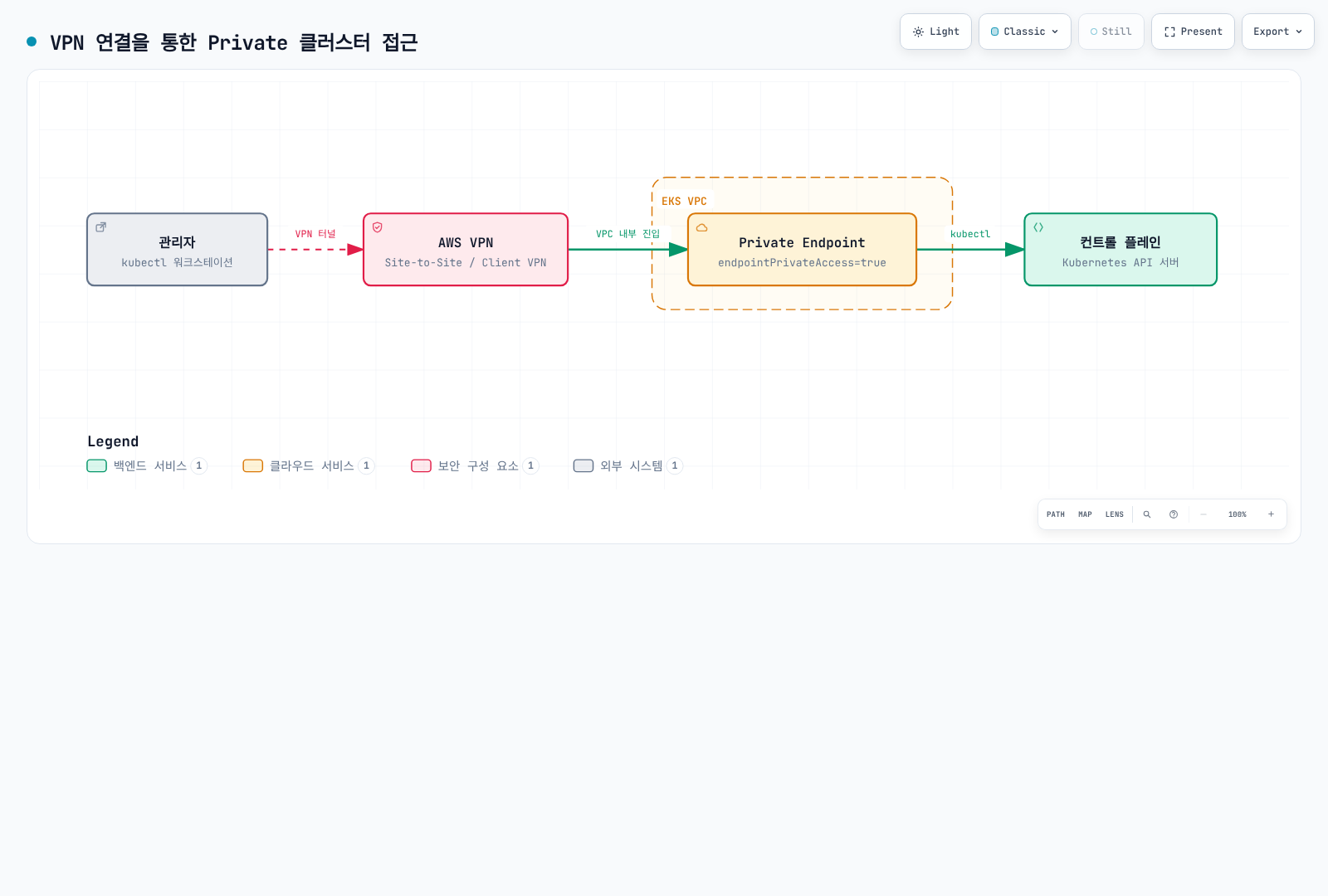Click the 외부 시스템 legend label
The image size is (1328, 896).
[632, 465]
